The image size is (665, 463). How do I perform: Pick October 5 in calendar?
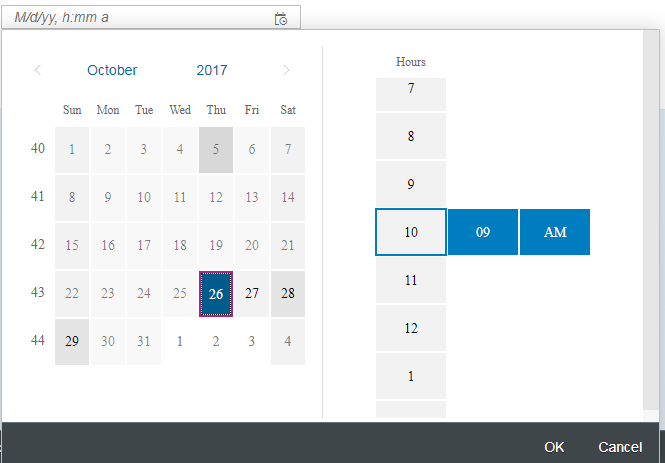coord(216,149)
